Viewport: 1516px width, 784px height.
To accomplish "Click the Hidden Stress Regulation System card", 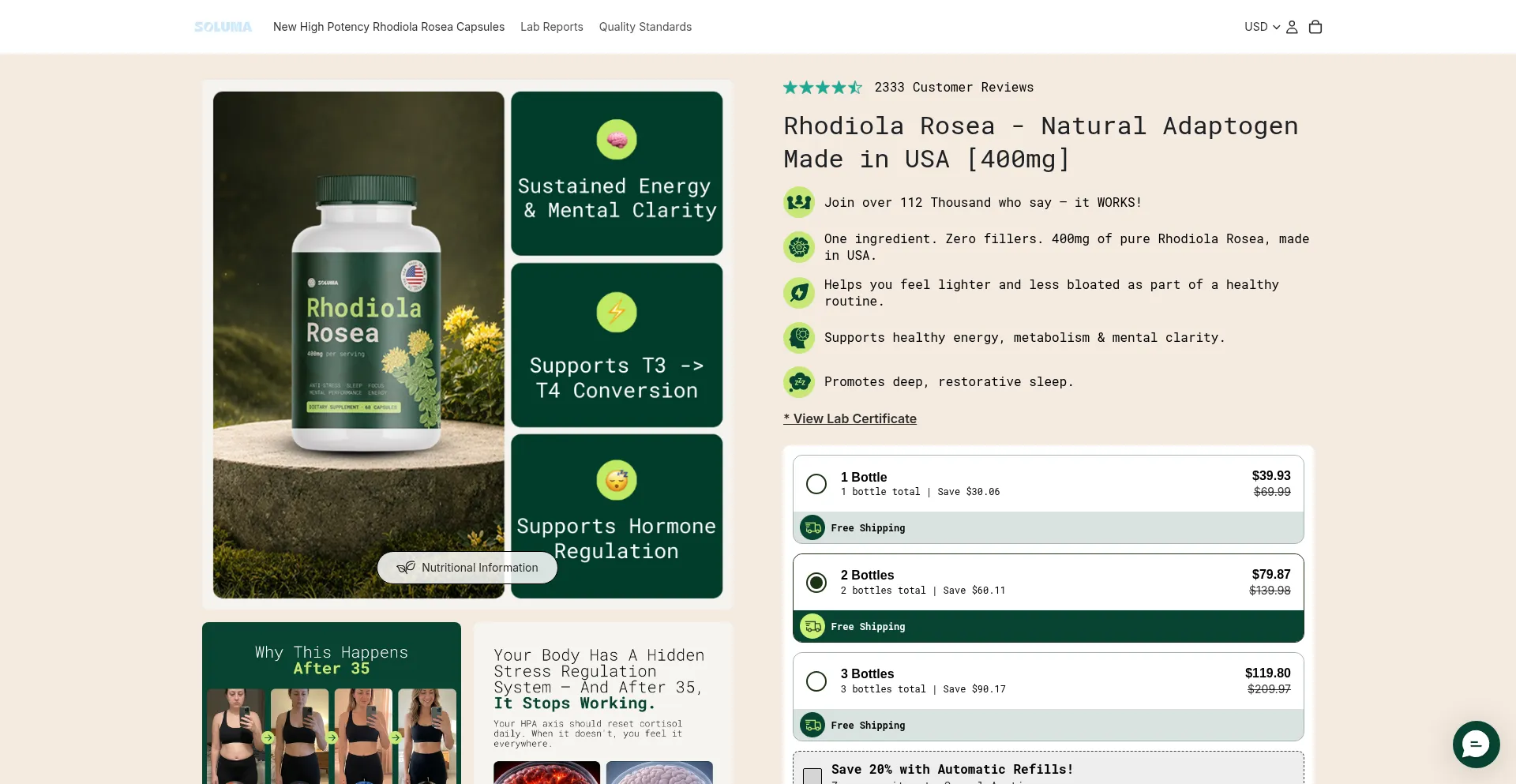I will 603,703.
